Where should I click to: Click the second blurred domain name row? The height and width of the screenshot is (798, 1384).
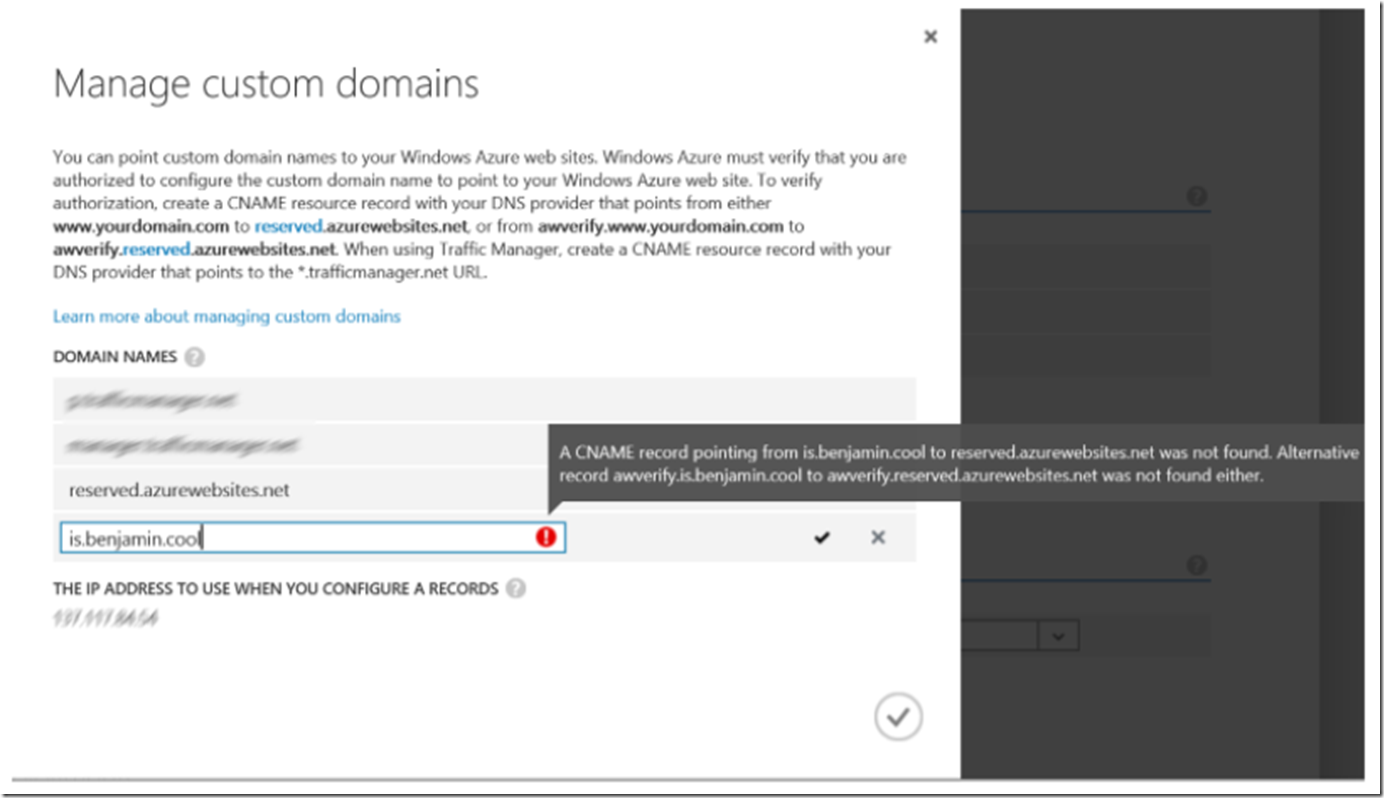coord(300,443)
